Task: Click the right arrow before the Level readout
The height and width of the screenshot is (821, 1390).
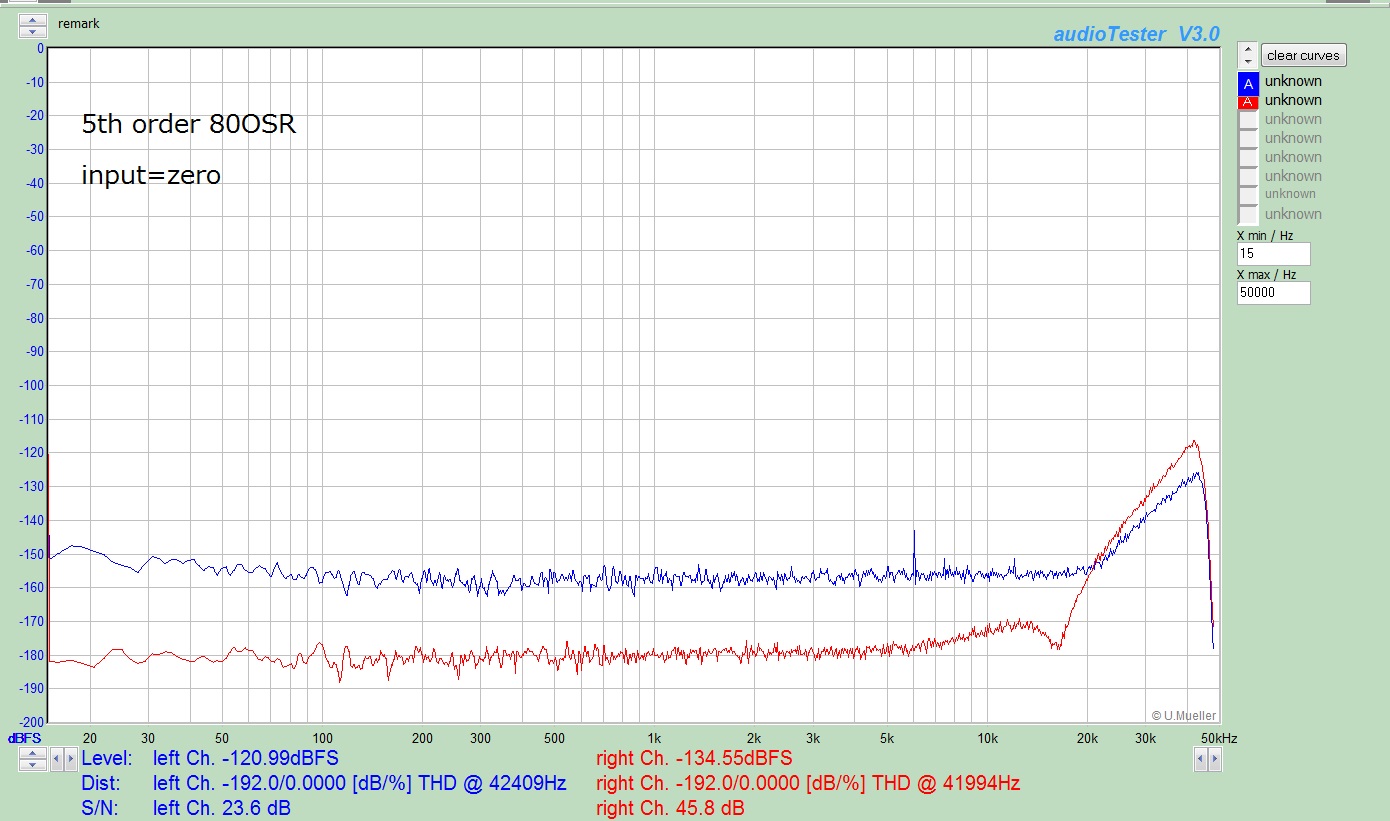Action: click(x=70, y=759)
